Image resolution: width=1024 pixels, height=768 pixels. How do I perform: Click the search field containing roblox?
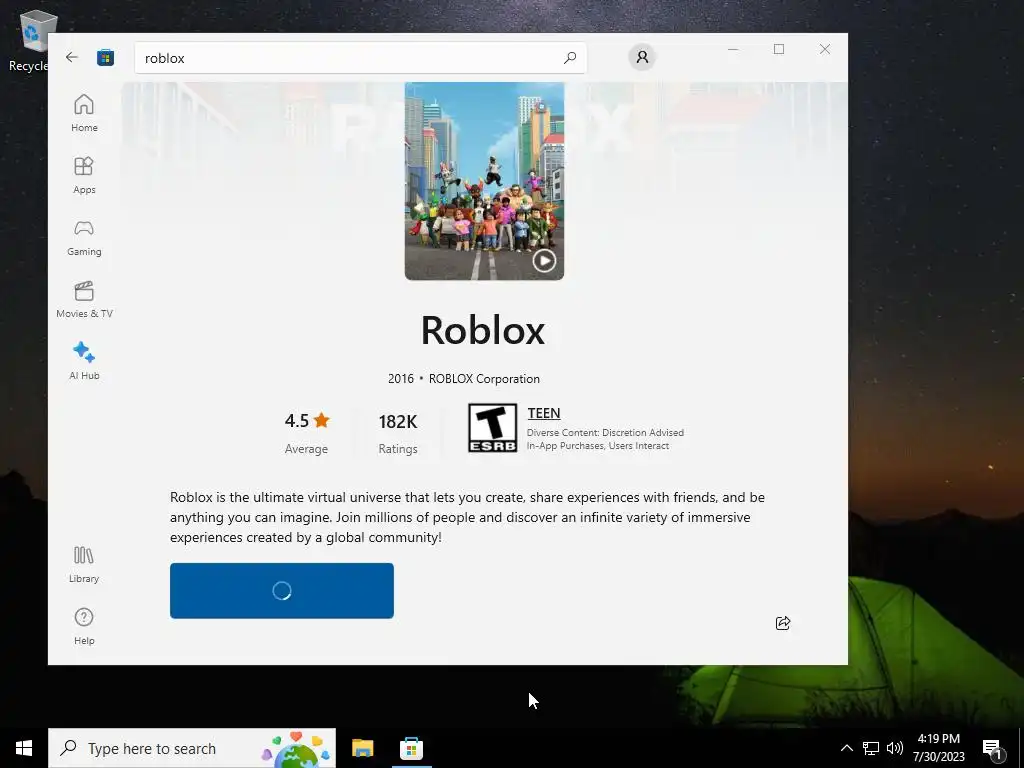click(x=360, y=57)
